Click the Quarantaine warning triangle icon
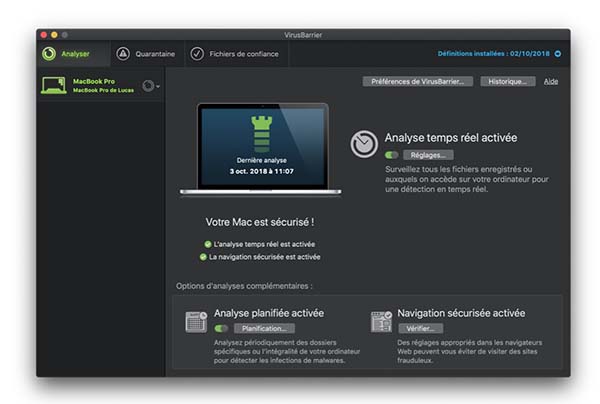Image resolution: width=600 pixels, height=404 pixels. [123, 54]
